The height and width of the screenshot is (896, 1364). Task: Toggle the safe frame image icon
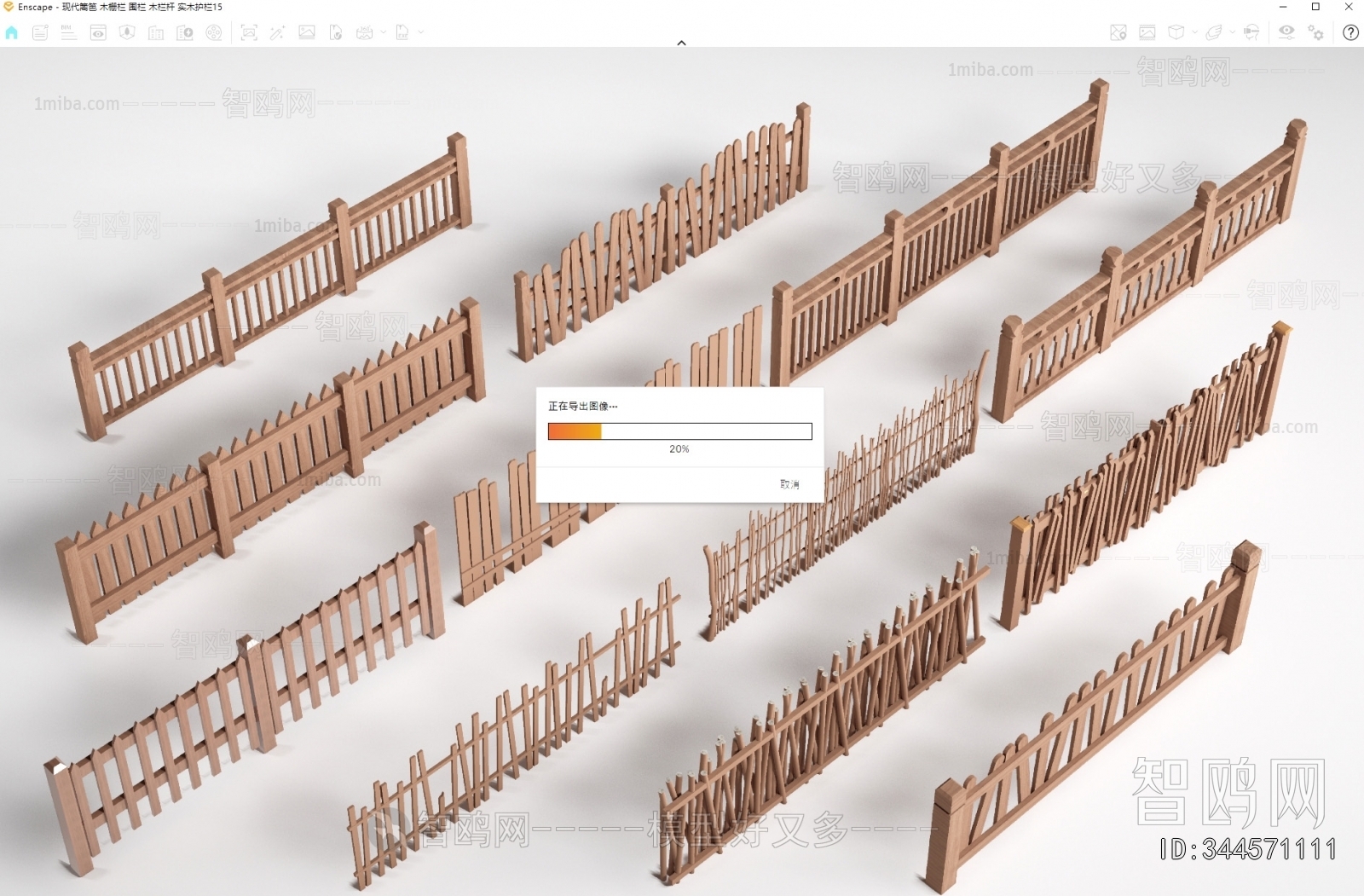(x=1147, y=33)
